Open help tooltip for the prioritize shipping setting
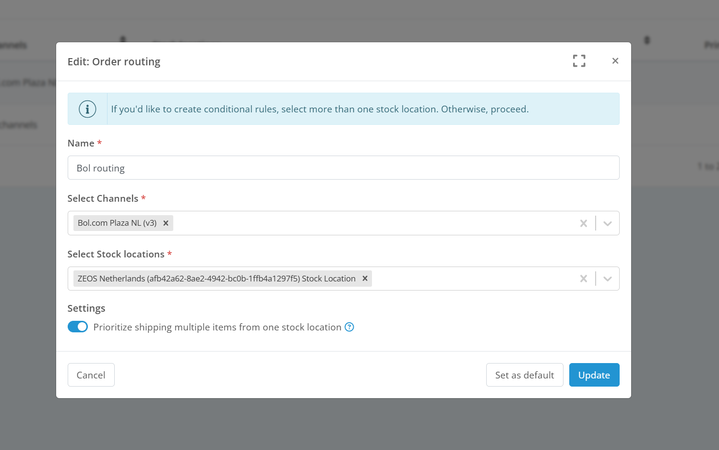The width and height of the screenshot is (719, 450). [349, 327]
